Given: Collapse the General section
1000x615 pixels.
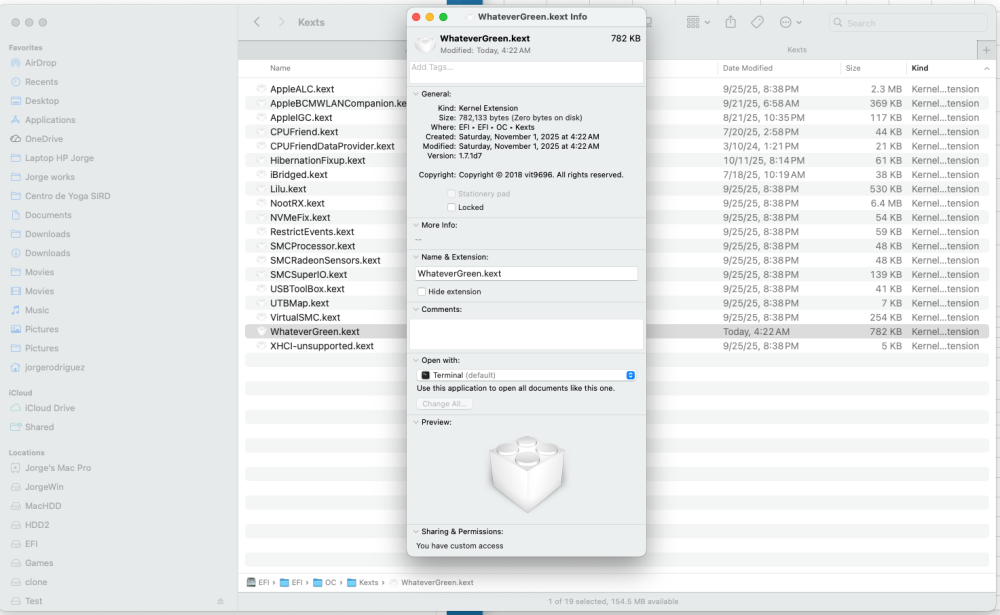Looking at the screenshot, I should [416, 94].
